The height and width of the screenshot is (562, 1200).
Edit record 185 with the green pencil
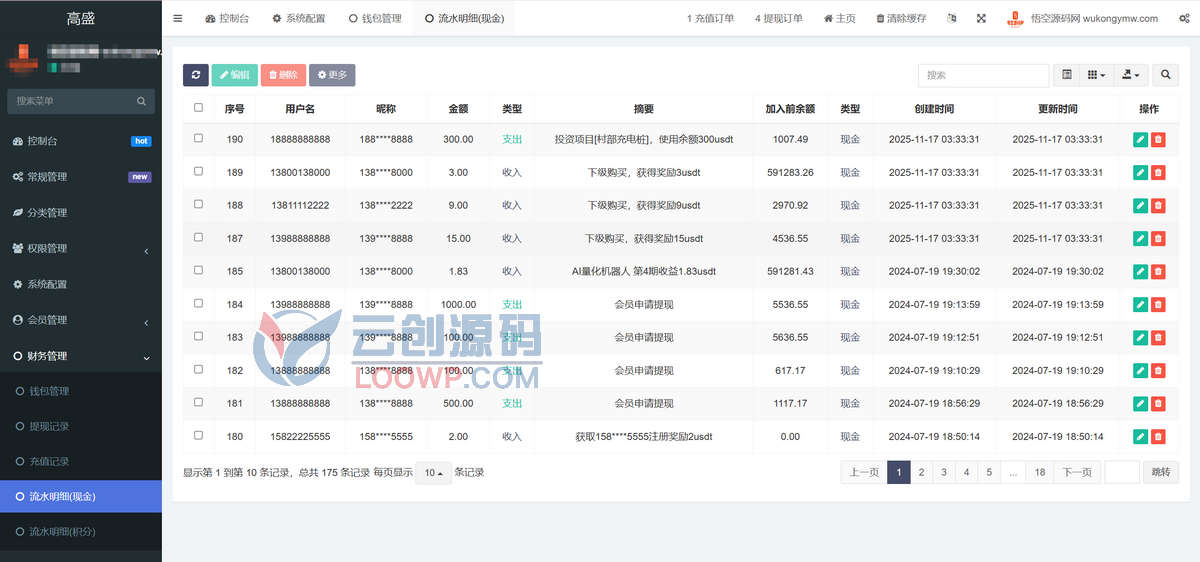pyautogui.click(x=1140, y=272)
